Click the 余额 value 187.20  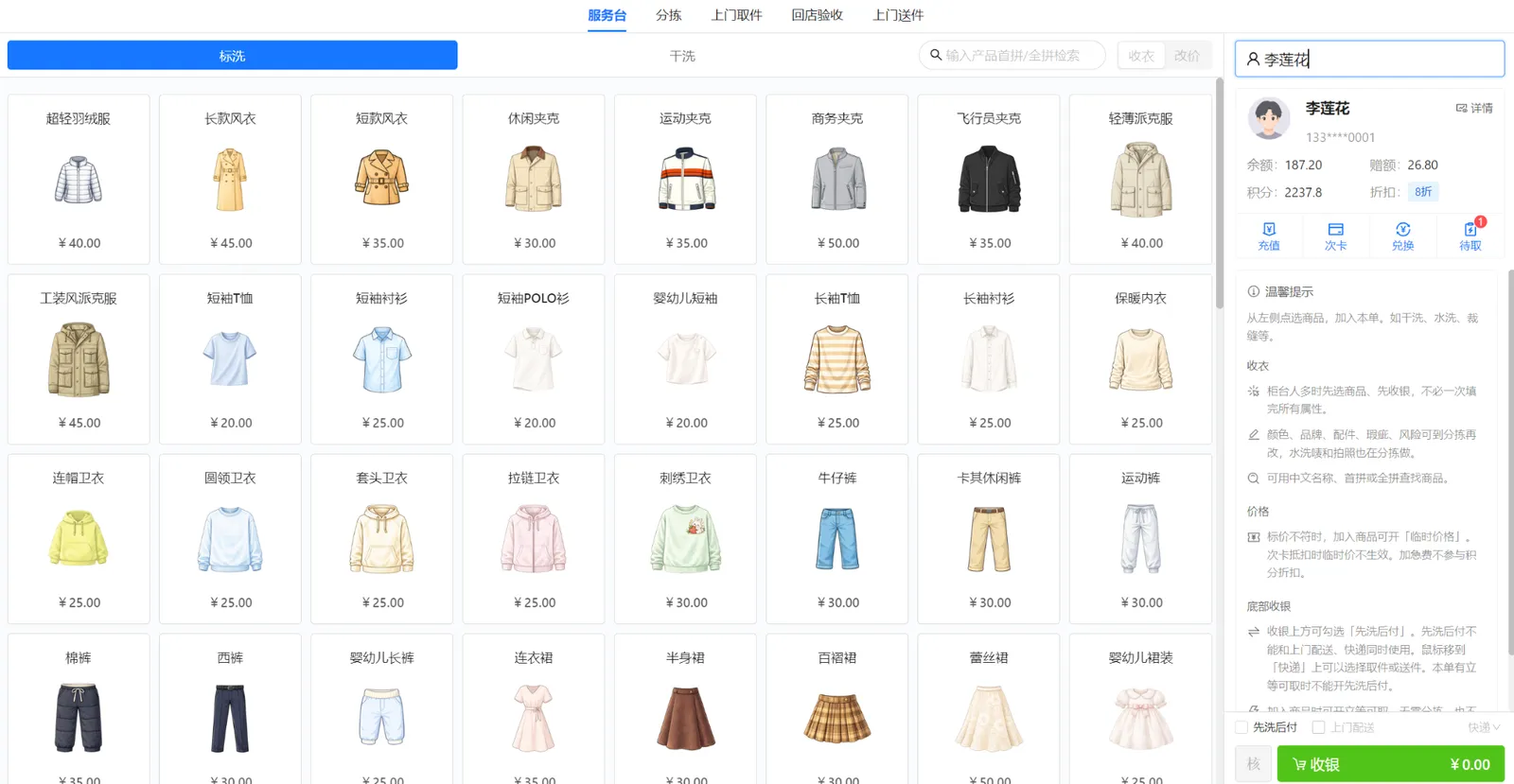(1303, 165)
